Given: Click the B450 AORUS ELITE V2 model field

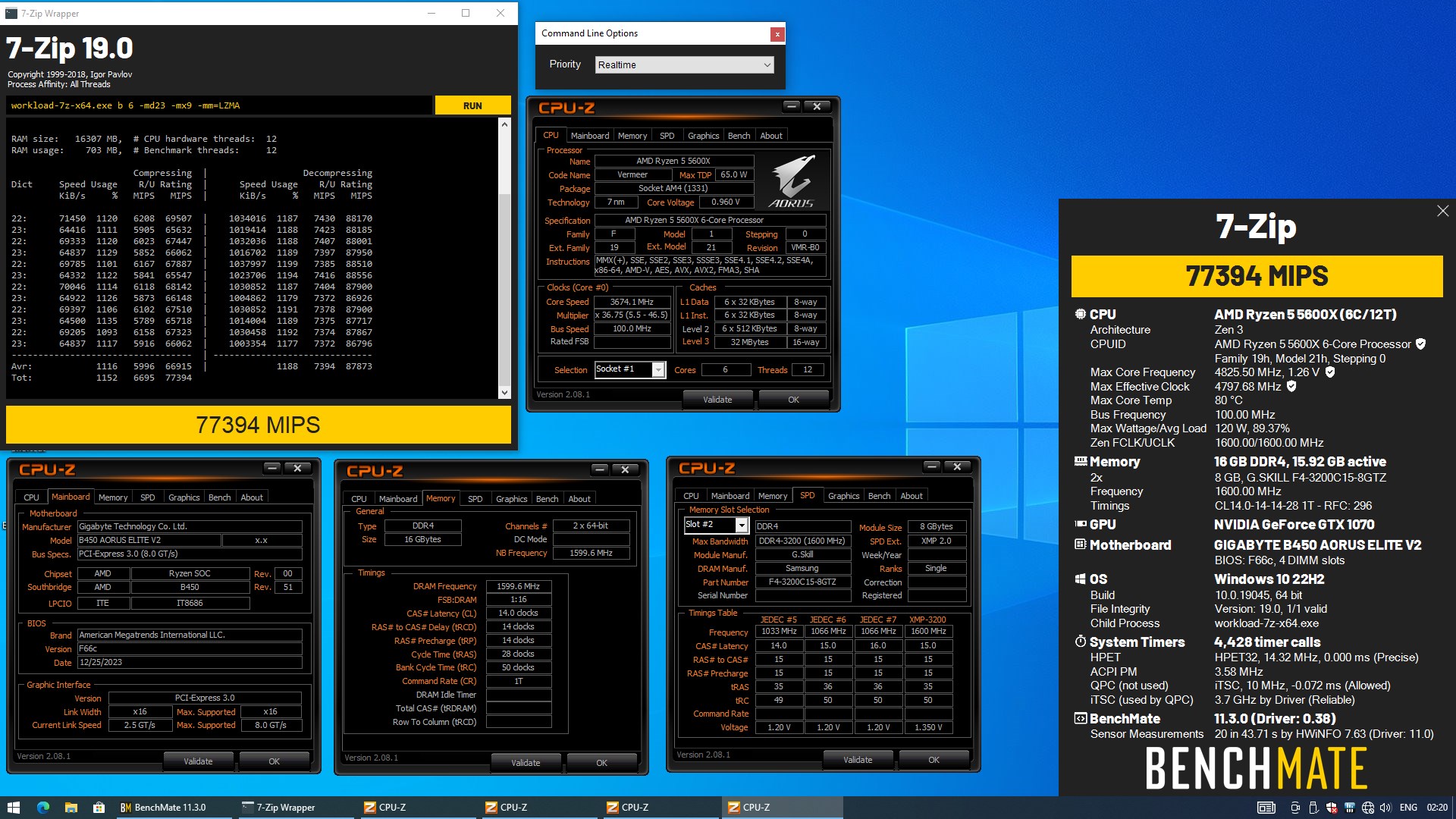Looking at the screenshot, I should coord(149,541).
